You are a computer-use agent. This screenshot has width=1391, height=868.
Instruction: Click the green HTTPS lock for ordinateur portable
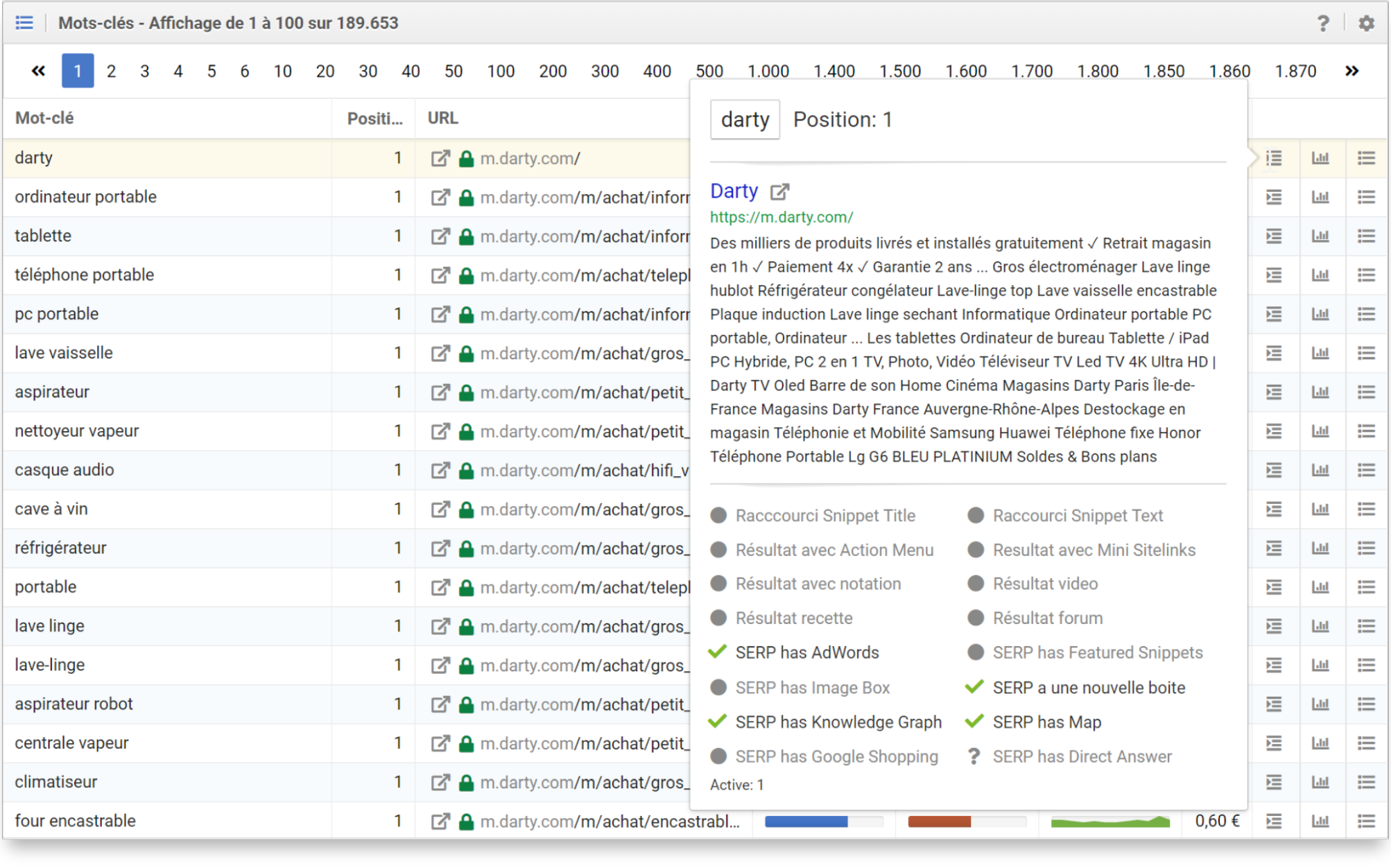point(467,198)
